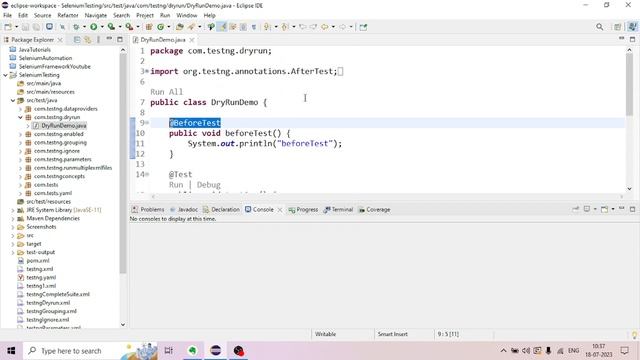Click the Forward navigation arrow

point(342,27)
